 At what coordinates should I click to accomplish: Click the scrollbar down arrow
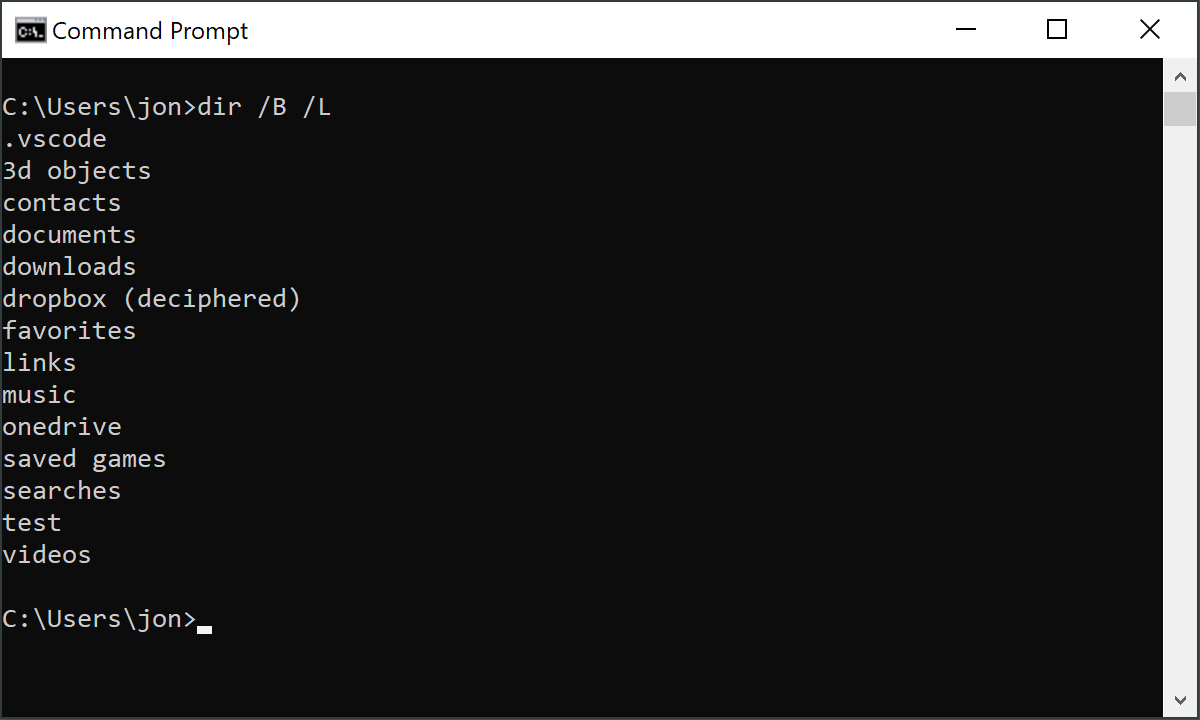coord(1180,700)
